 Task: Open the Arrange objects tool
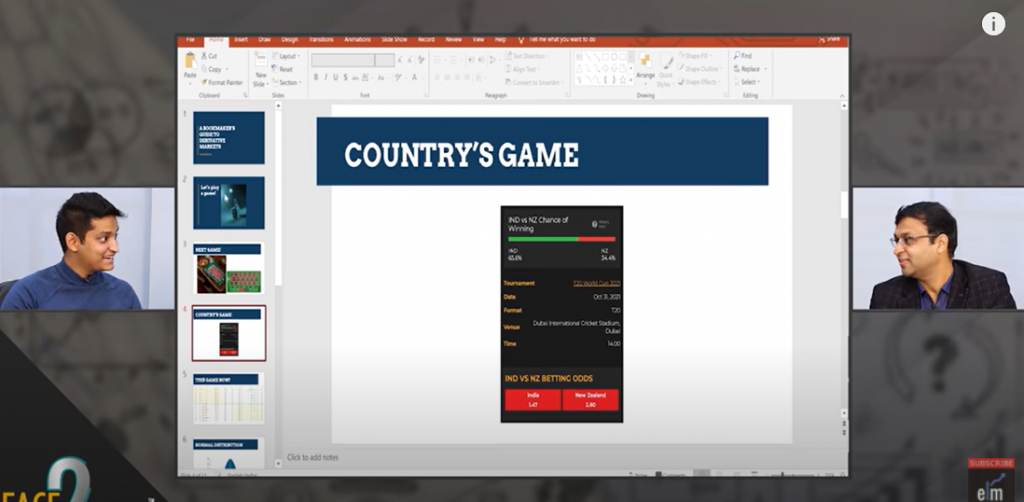point(645,70)
